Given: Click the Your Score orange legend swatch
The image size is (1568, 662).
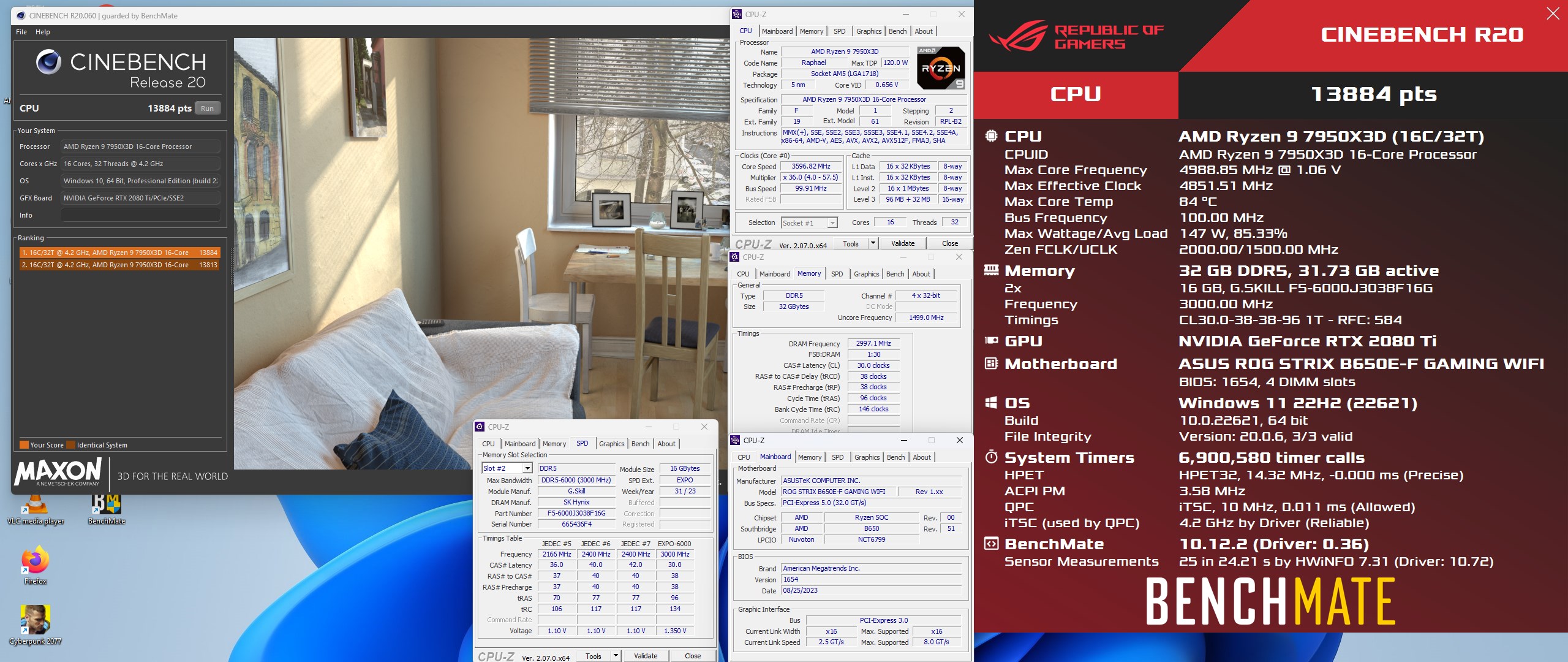Looking at the screenshot, I should click(24, 445).
